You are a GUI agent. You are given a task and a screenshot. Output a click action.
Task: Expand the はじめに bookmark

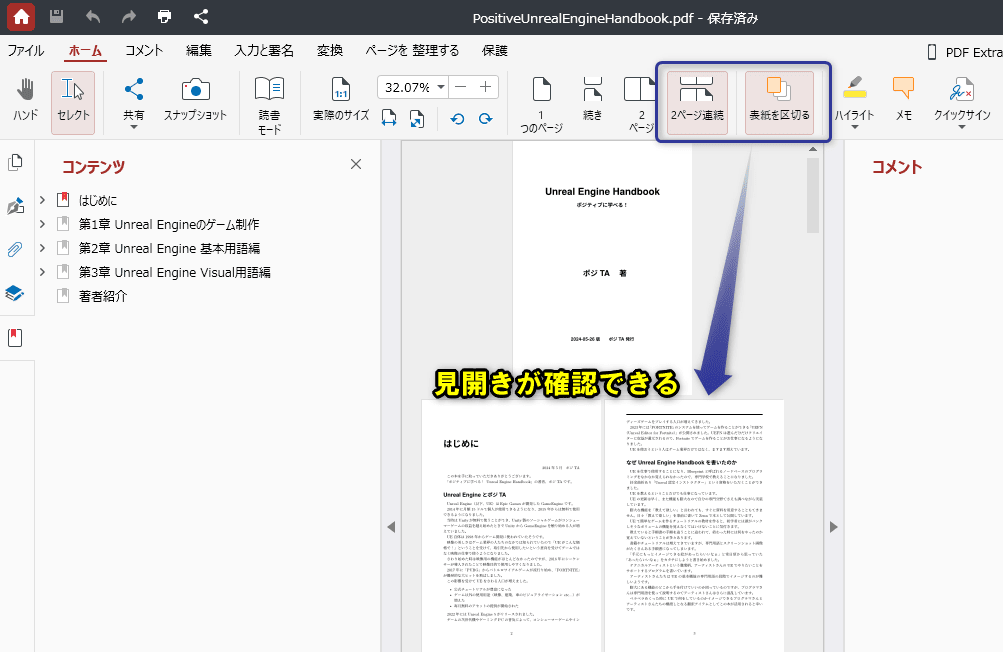click(42, 200)
